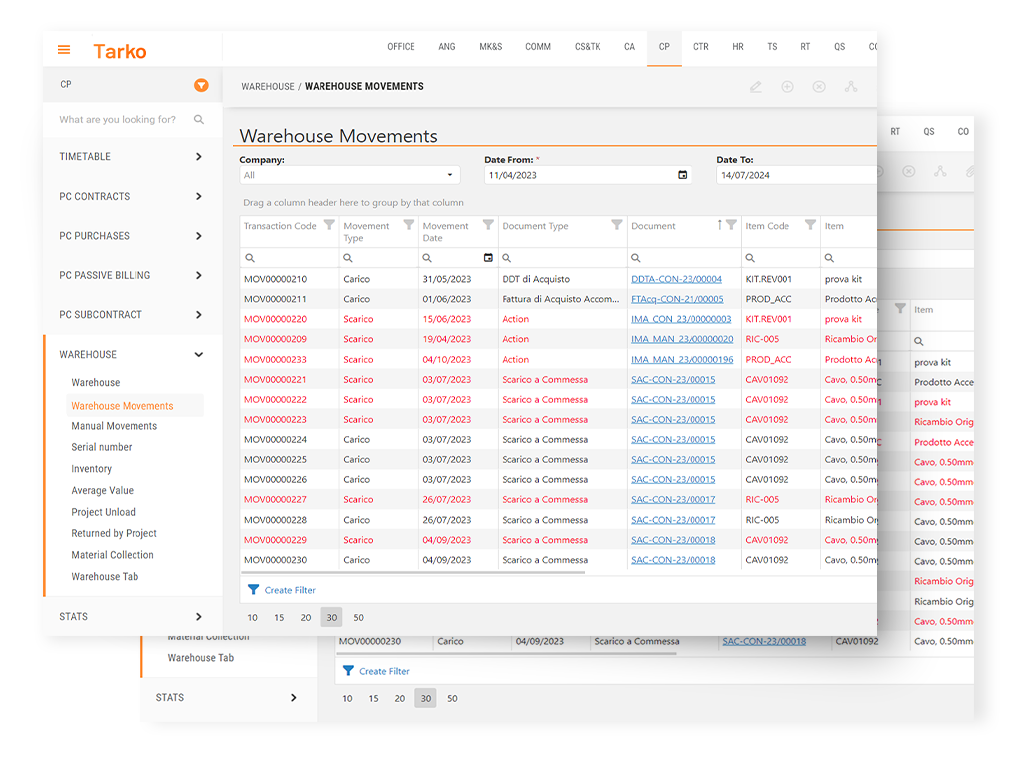
Task: Click filter icon on Item Code column
Action: 810,225
